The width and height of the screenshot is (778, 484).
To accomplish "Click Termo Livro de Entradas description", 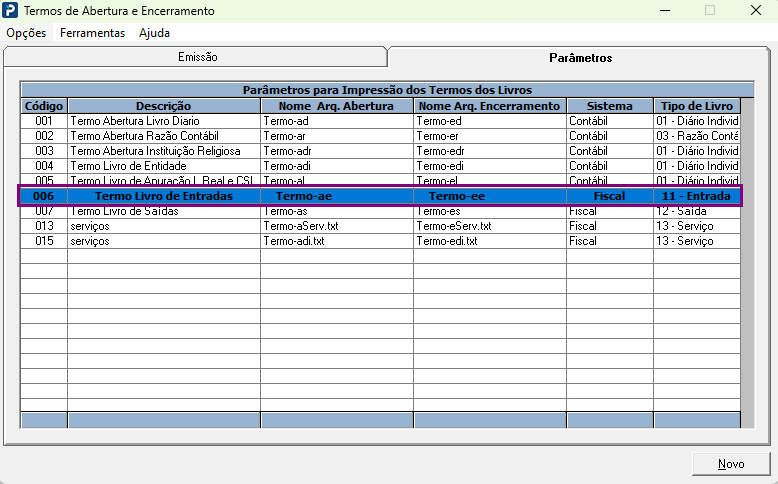I will pyautogui.click(x=164, y=196).
